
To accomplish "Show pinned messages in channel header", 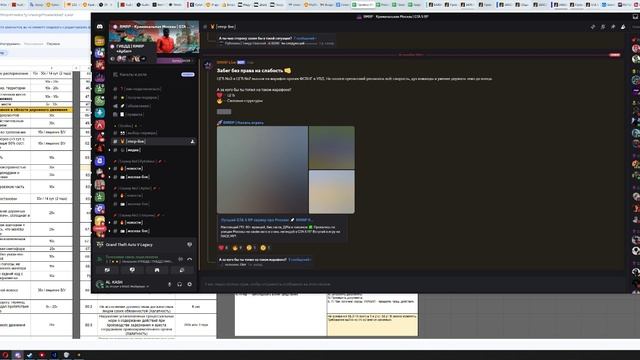I will tap(613, 27).
